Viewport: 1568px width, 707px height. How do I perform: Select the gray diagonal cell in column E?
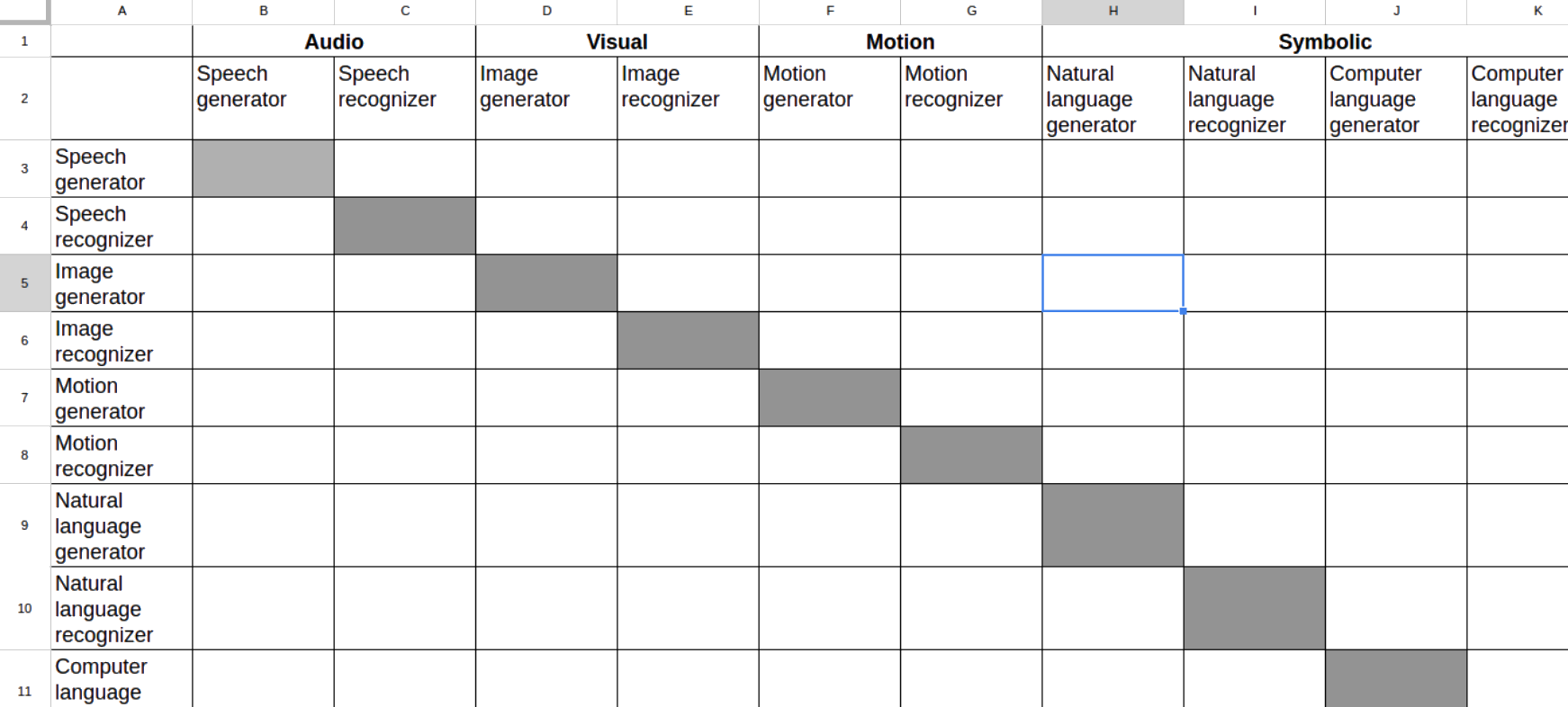[688, 340]
